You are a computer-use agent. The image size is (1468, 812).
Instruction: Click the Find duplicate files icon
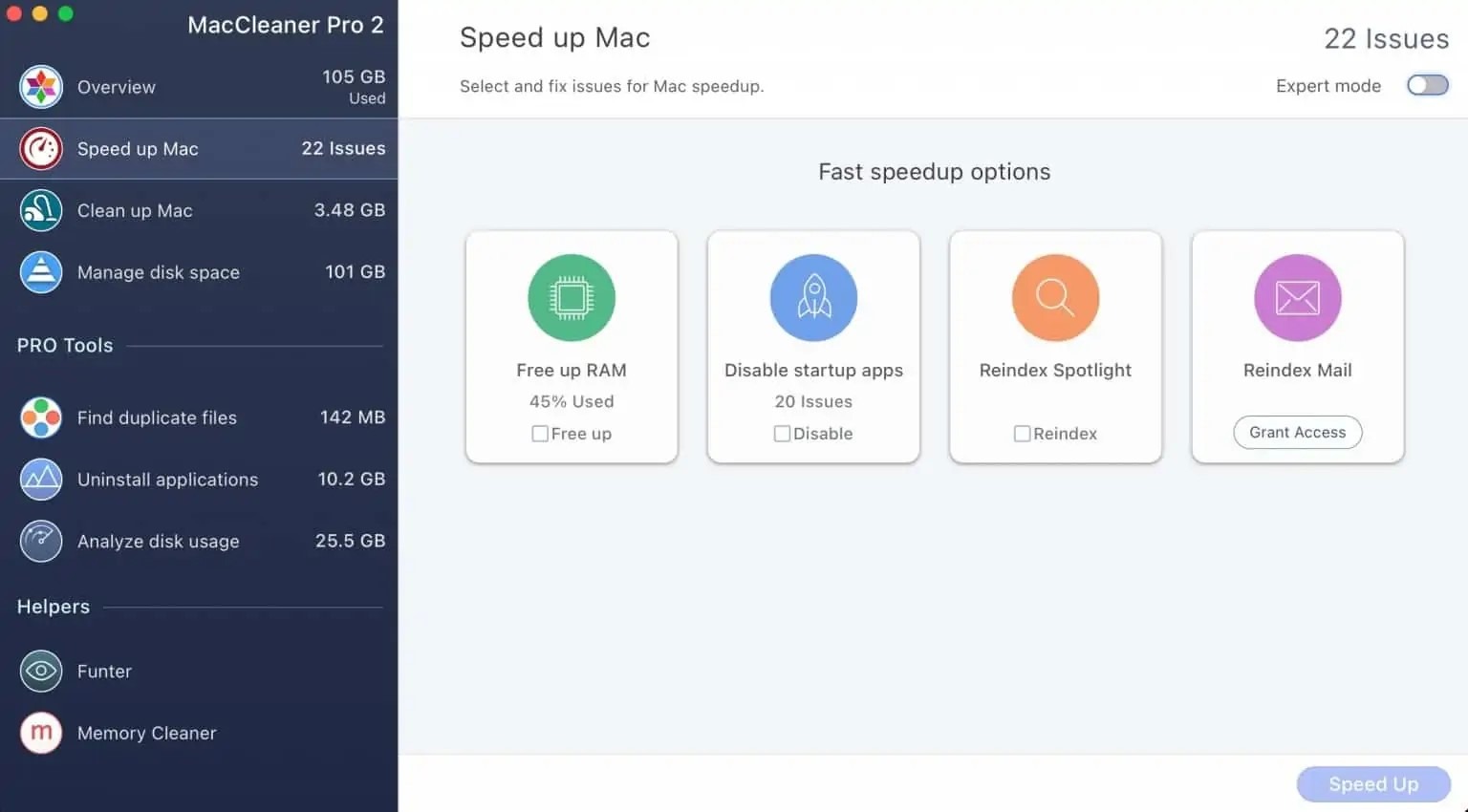pos(41,417)
